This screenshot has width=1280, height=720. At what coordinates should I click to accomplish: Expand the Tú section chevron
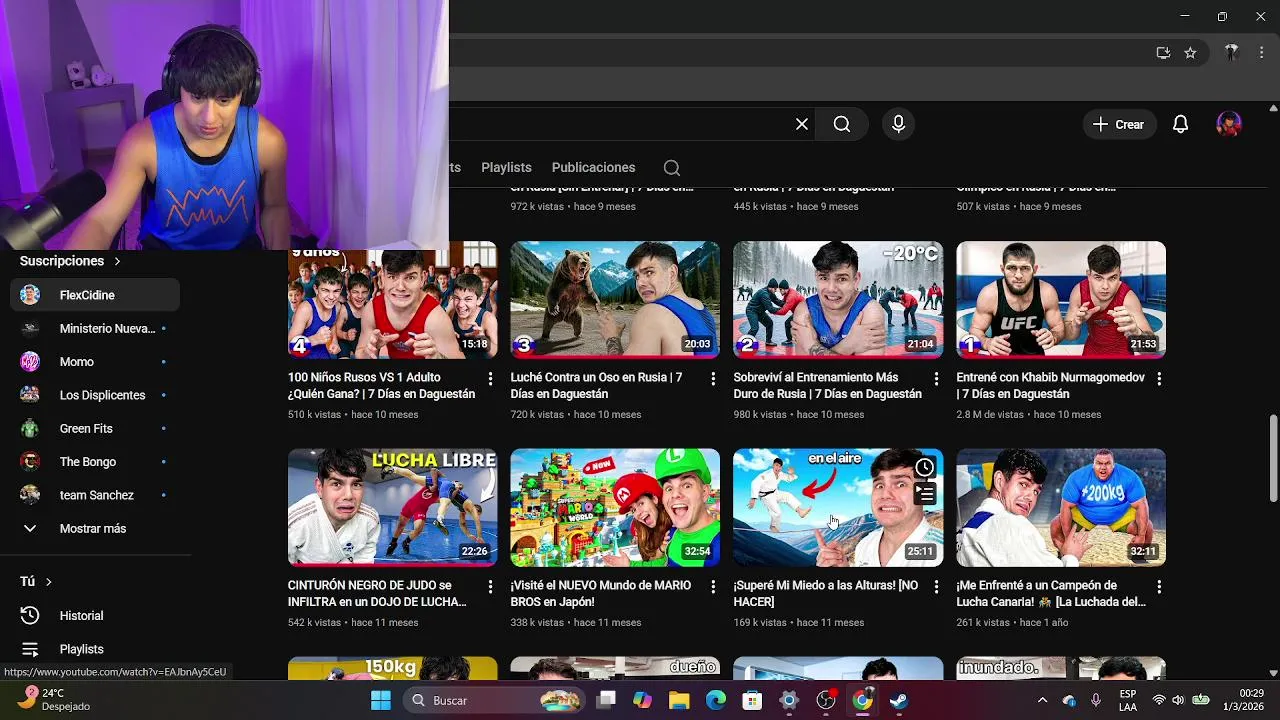(48, 582)
